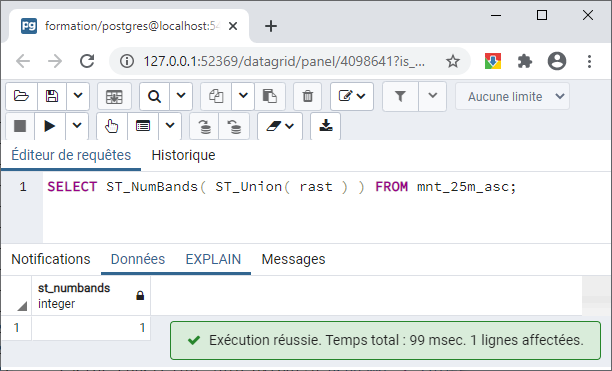612x371 pixels.
Task: Open the Messages tab
Action: [294, 259]
